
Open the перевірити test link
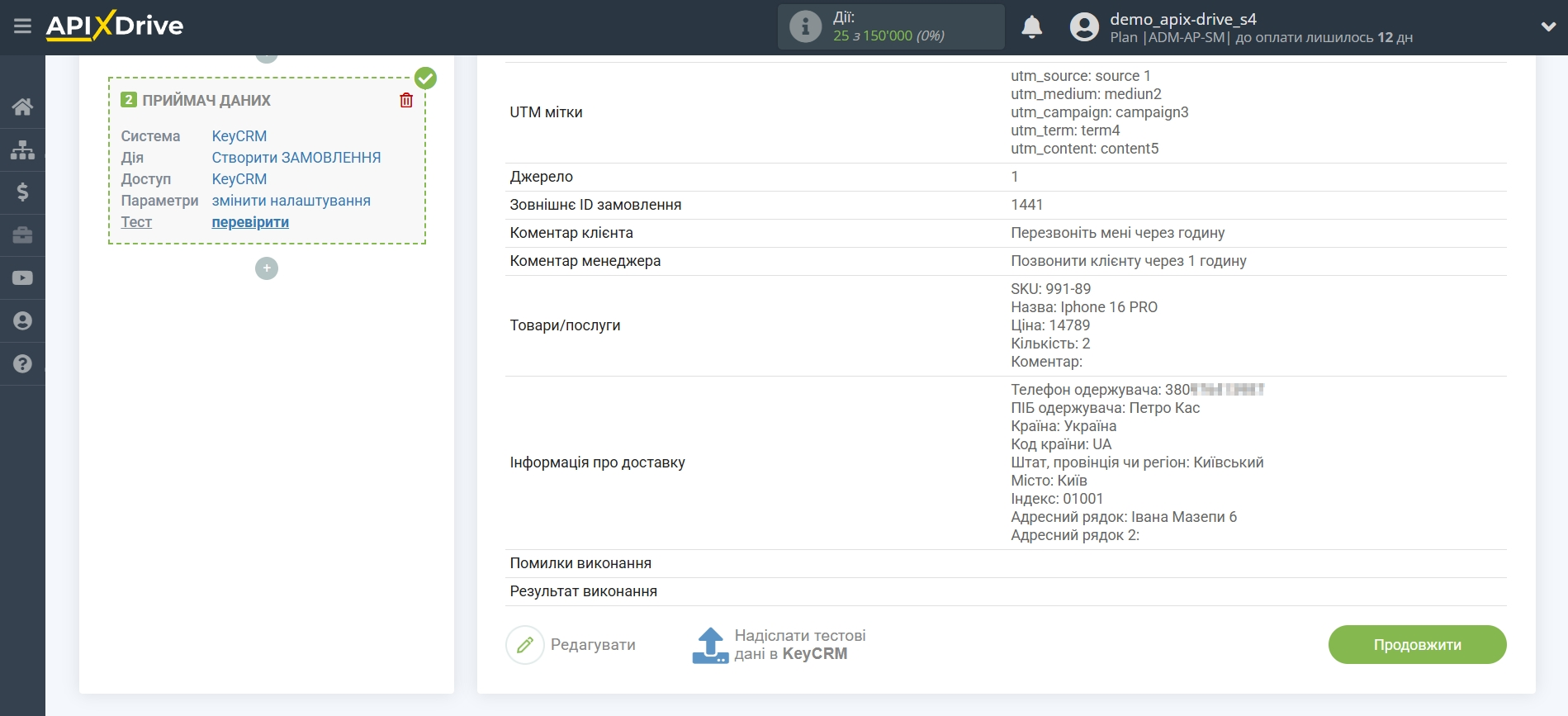[x=250, y=222]
